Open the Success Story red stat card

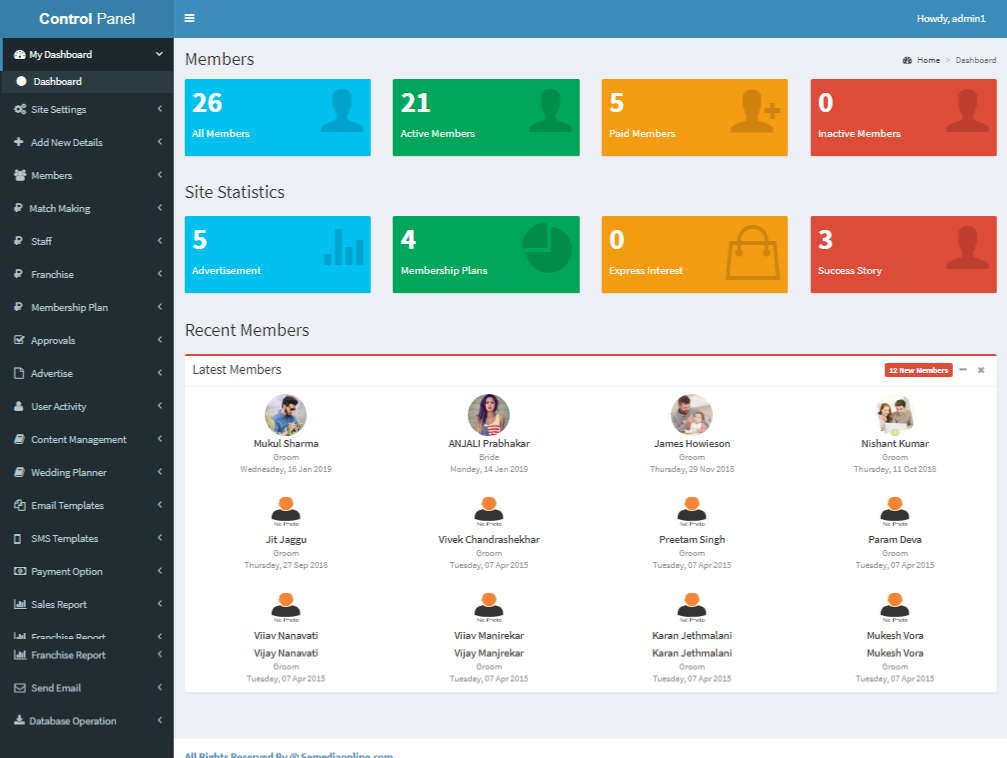[903, 254]
